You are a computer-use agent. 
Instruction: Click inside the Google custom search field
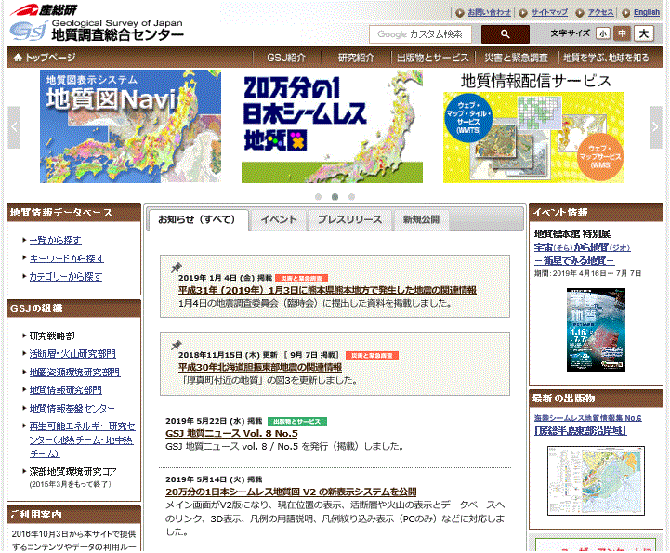click(420, 34)
